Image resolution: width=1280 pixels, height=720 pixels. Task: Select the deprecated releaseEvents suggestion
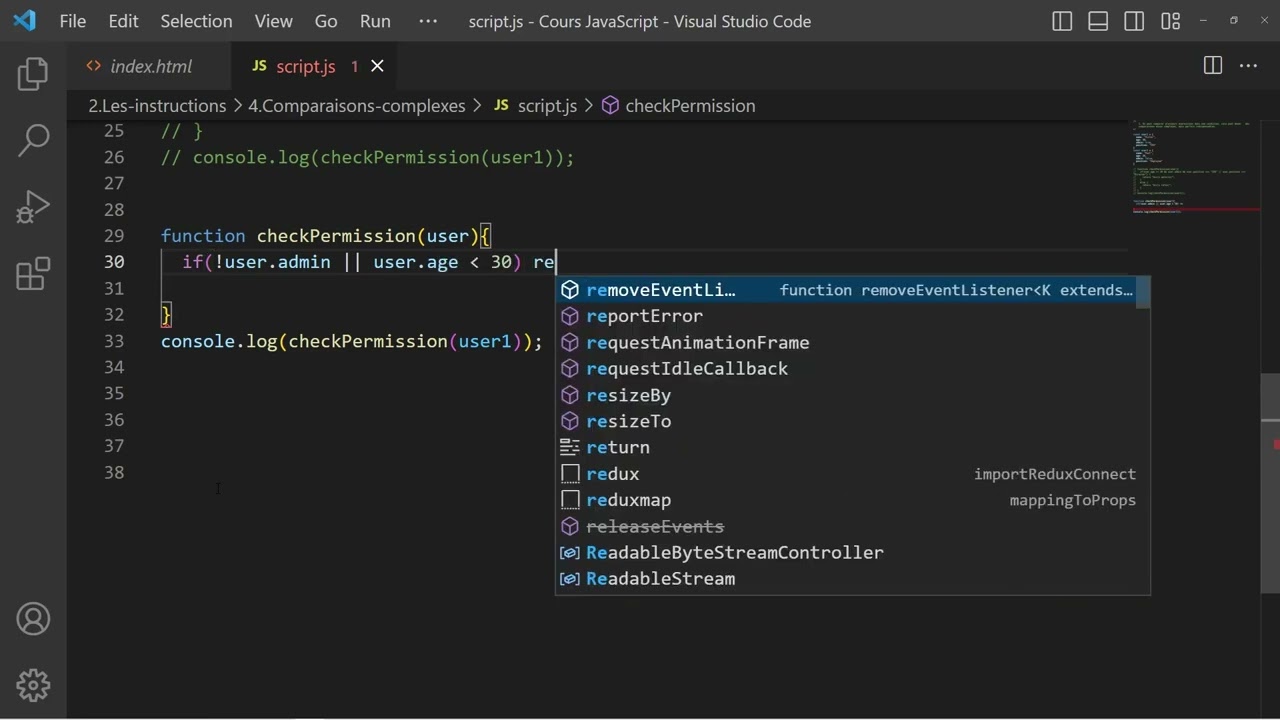click(846, 526)
